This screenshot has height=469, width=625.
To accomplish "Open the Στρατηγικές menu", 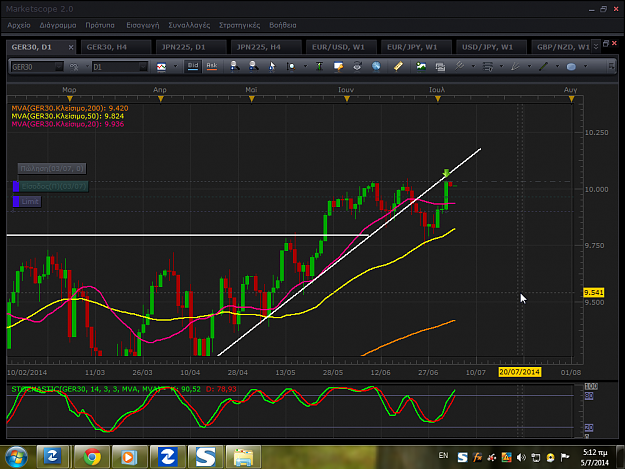I will pyautogui.click(x=240, y=25).
